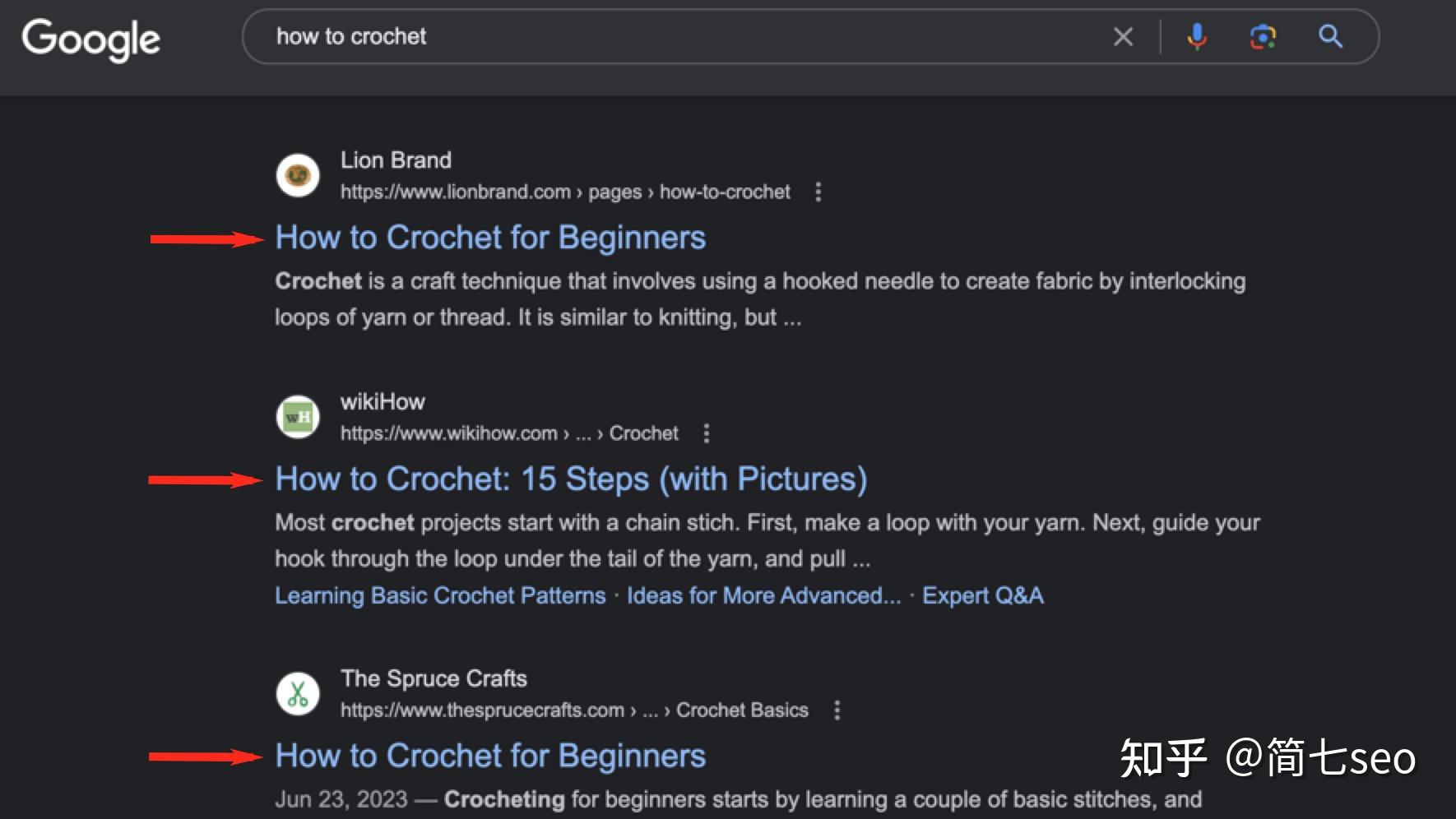Open the three-dot menu beside the Lion Brand URL
The width and height of the screenshot is (1456, 819).
(x=818, y=192)
